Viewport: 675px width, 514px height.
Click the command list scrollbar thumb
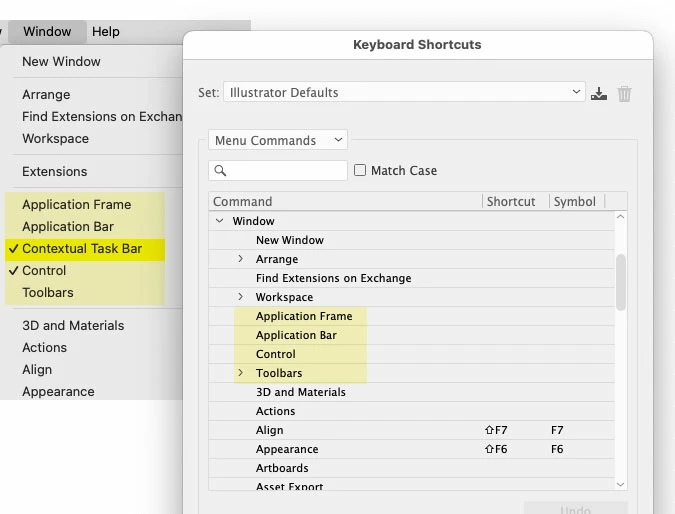[620, 282]
